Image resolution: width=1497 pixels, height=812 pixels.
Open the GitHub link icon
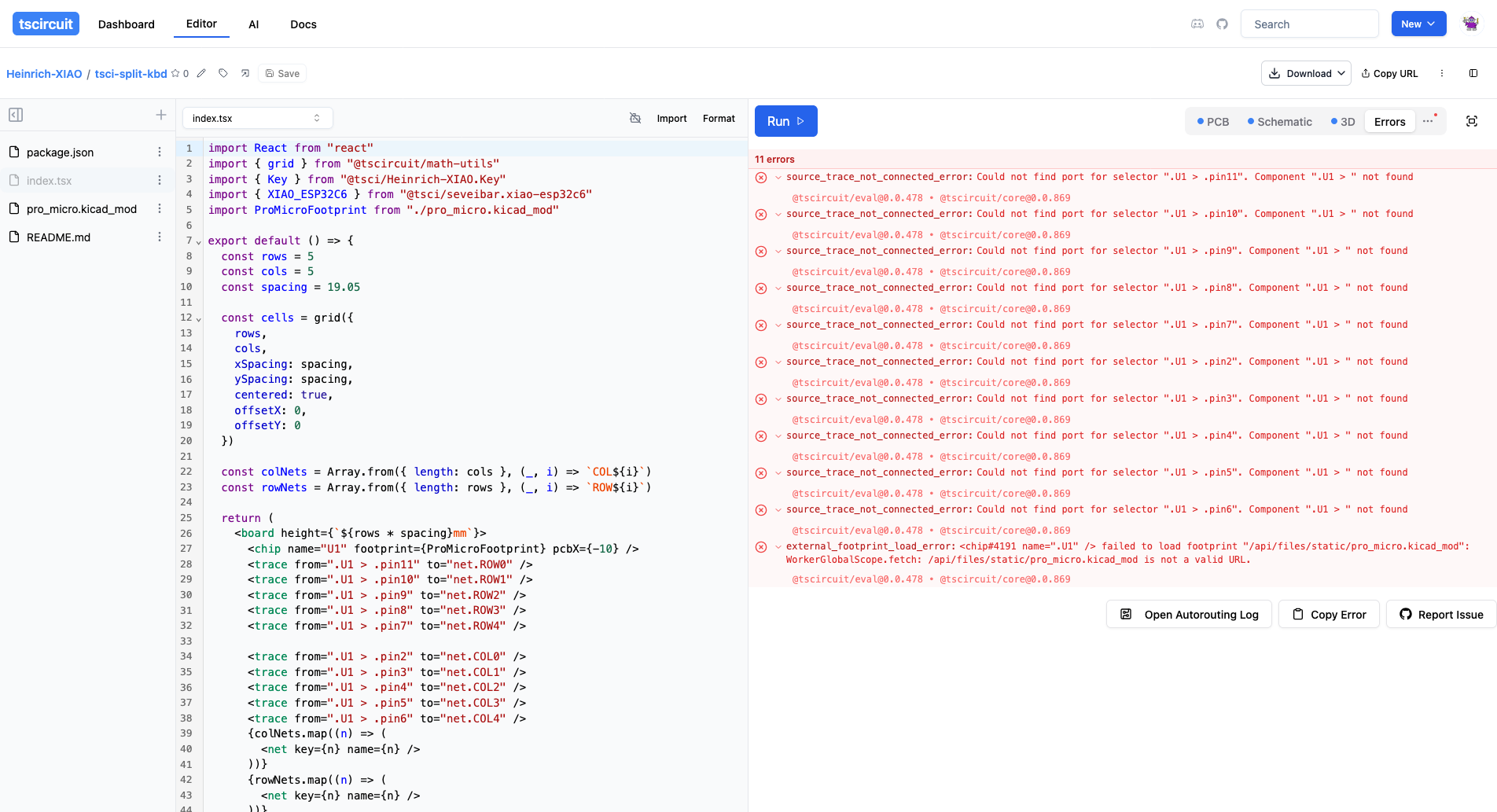(1222, 24)
